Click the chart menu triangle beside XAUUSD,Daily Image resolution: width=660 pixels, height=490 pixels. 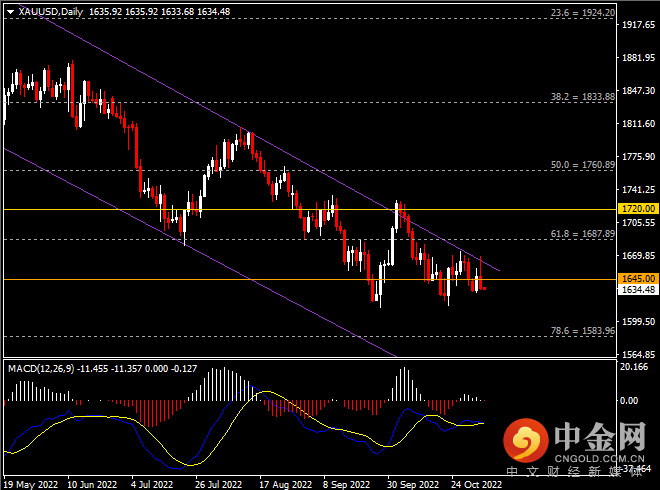[11, 12]
